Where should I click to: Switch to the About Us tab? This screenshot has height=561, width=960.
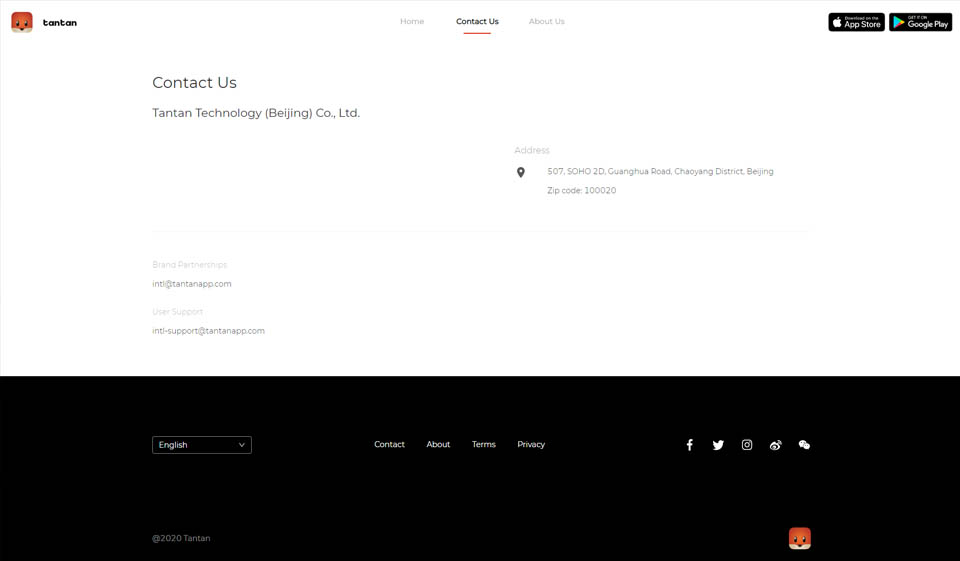tap(546, 21)
